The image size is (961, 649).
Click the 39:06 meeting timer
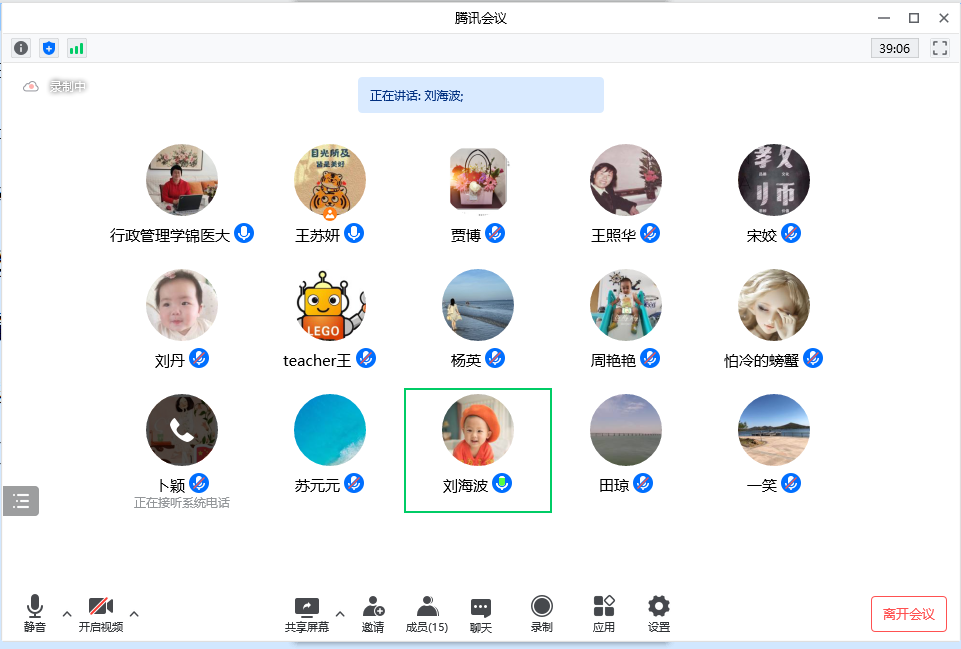[x=894, y=48]
